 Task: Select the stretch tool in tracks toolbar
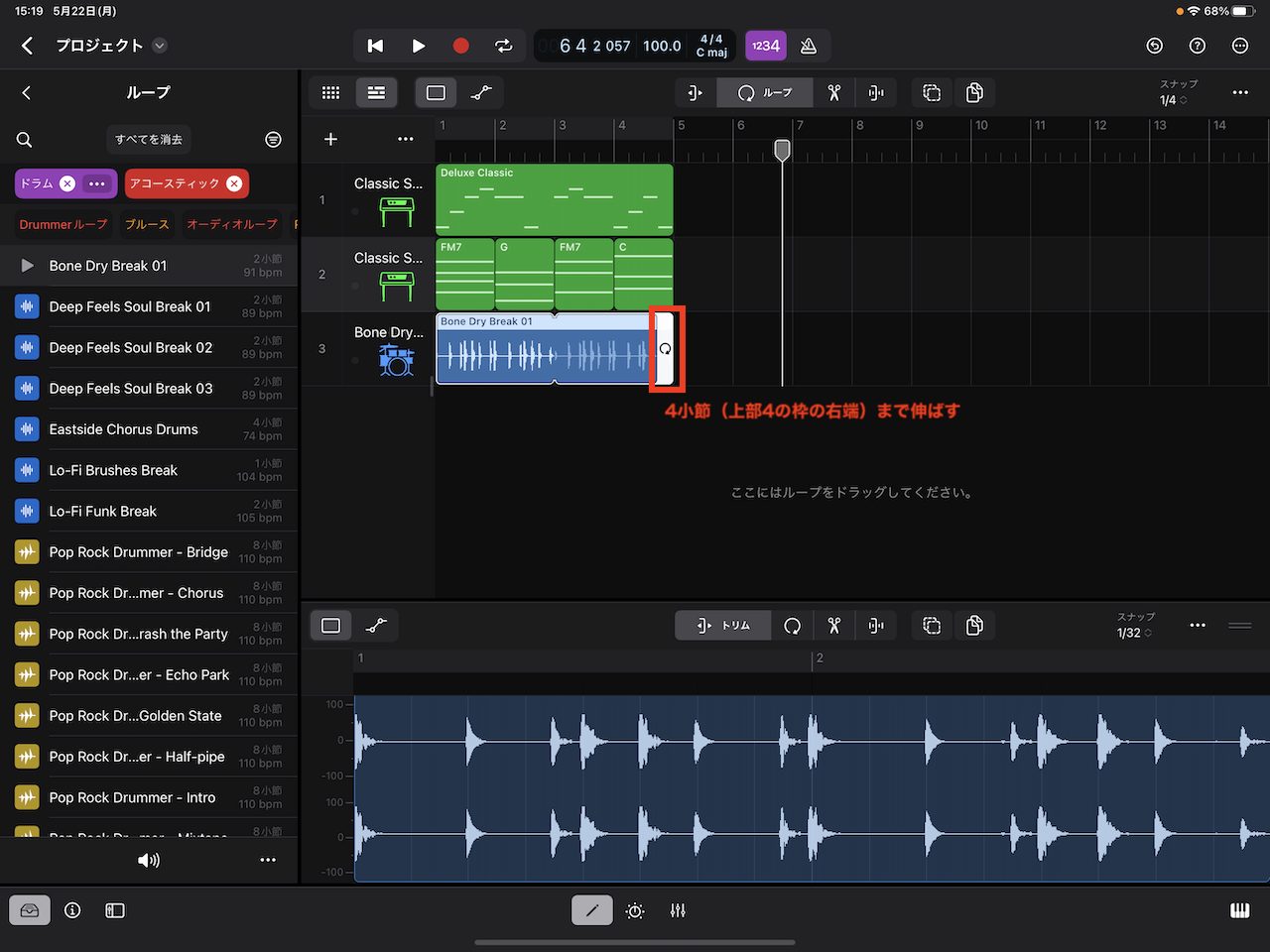tap(876, 92)
